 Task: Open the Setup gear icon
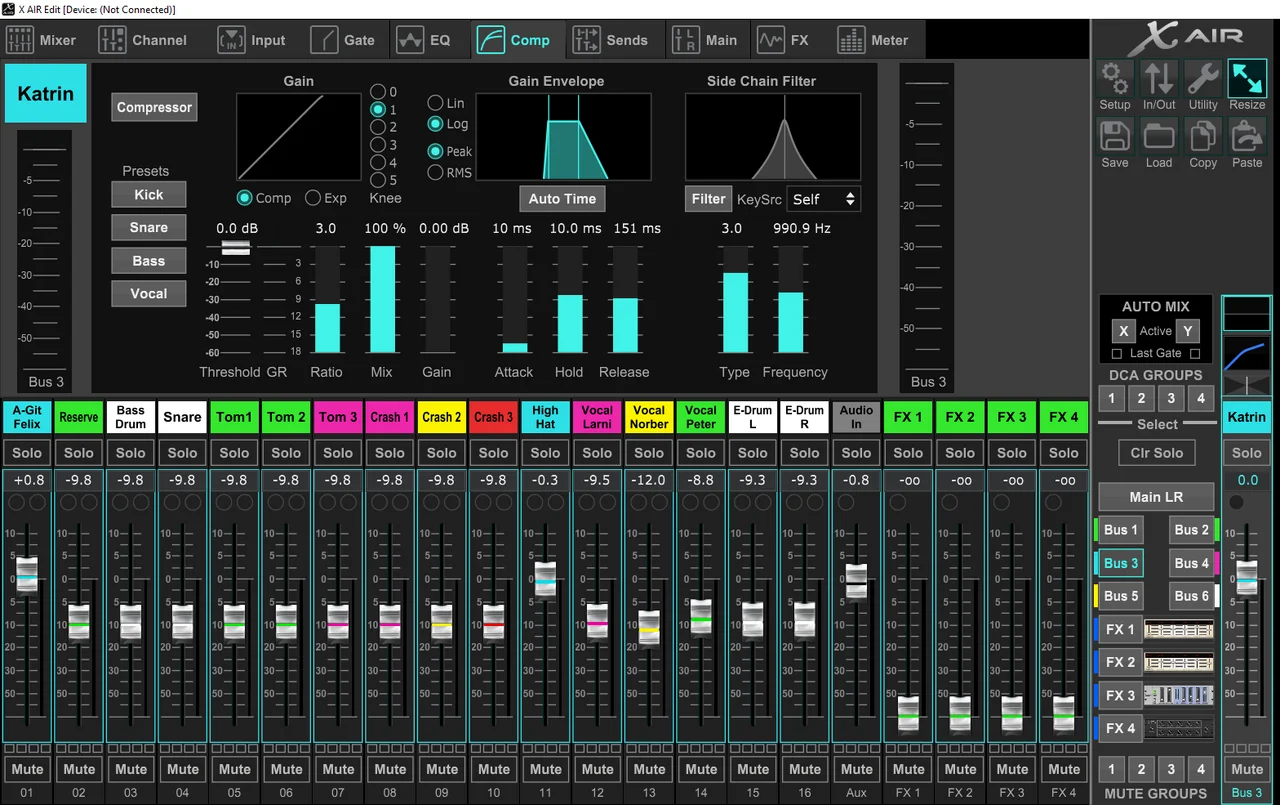point(1114,79)
